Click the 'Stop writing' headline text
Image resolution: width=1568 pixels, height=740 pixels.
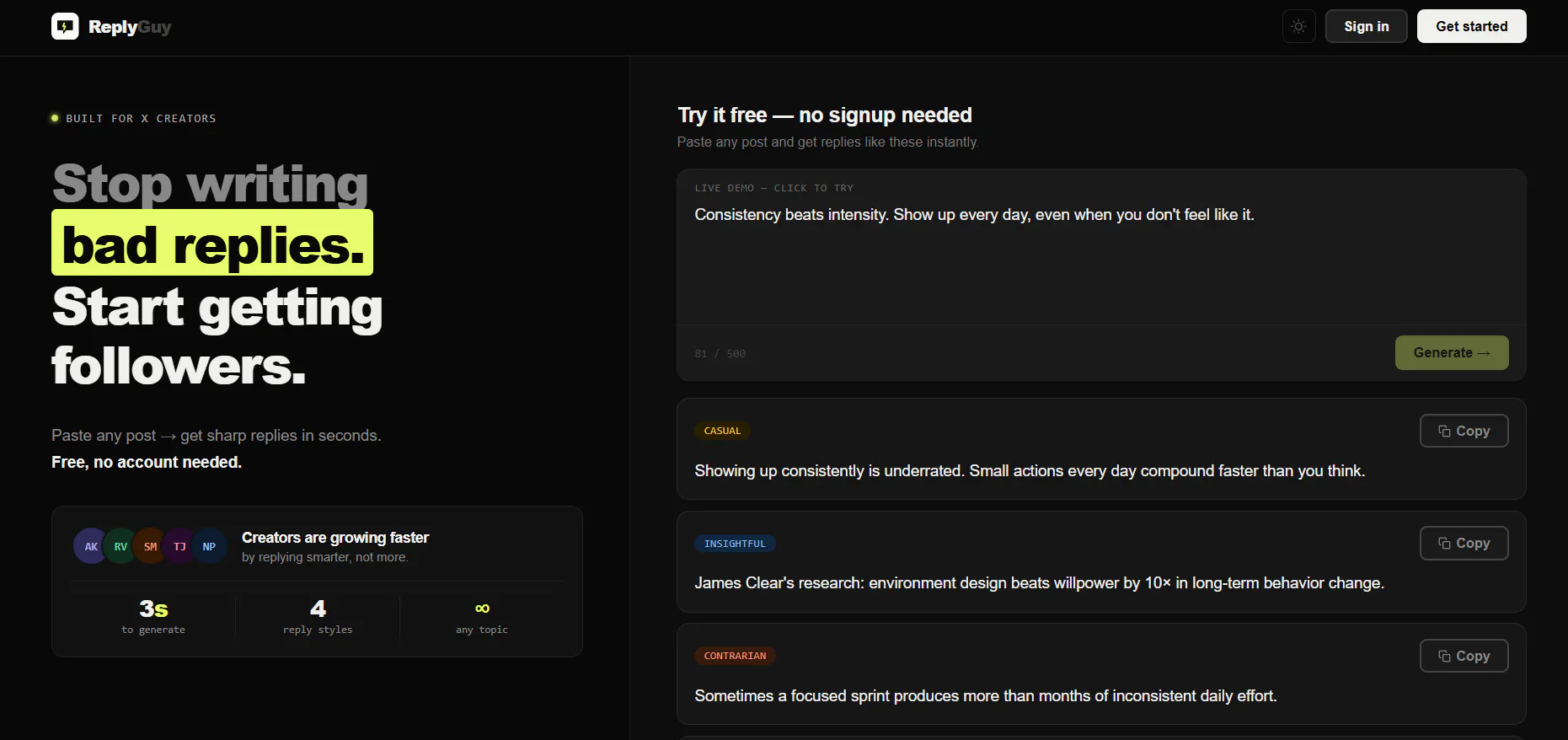[211, 184]
